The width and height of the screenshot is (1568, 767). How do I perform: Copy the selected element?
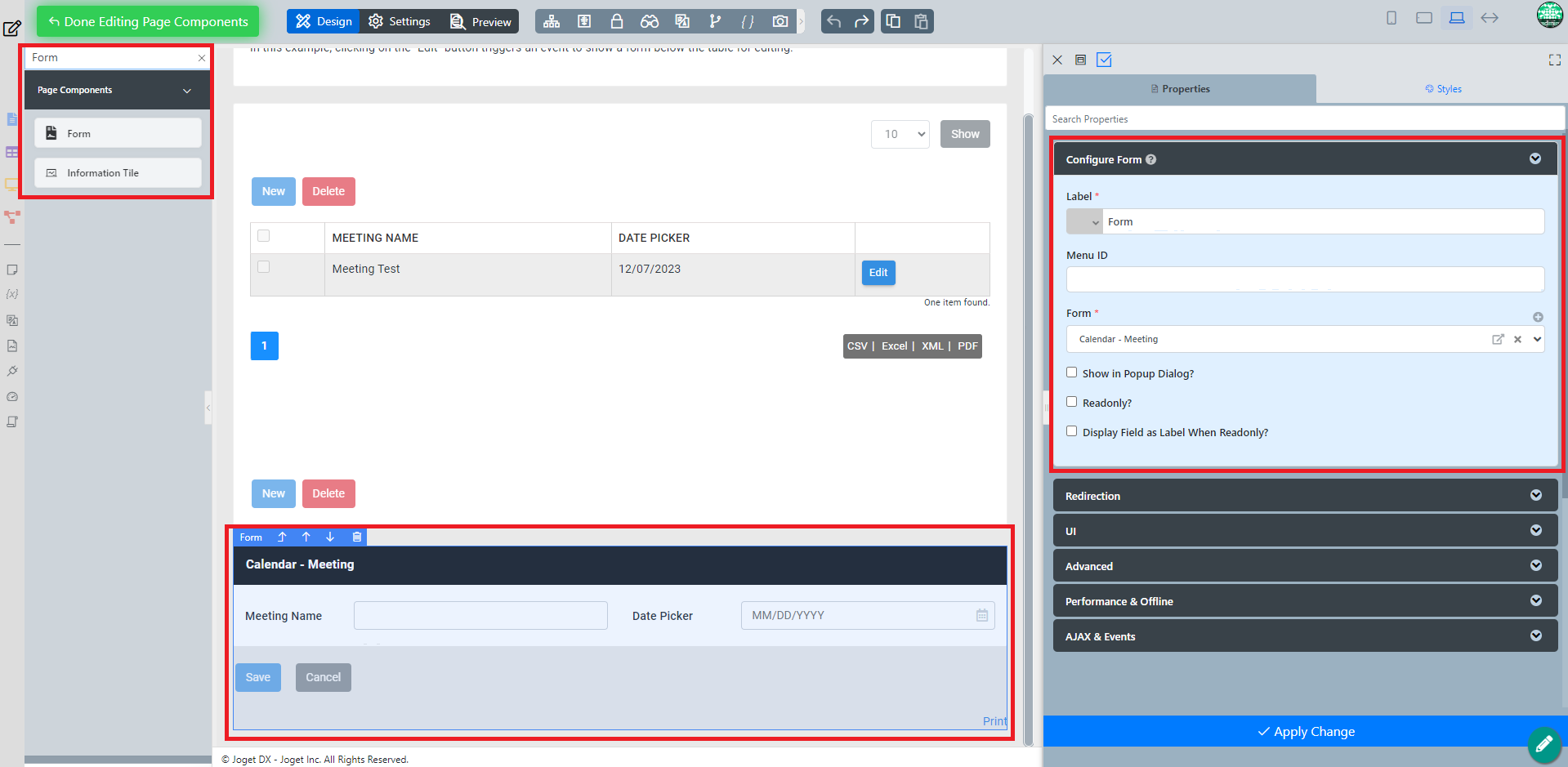point(893,21)
